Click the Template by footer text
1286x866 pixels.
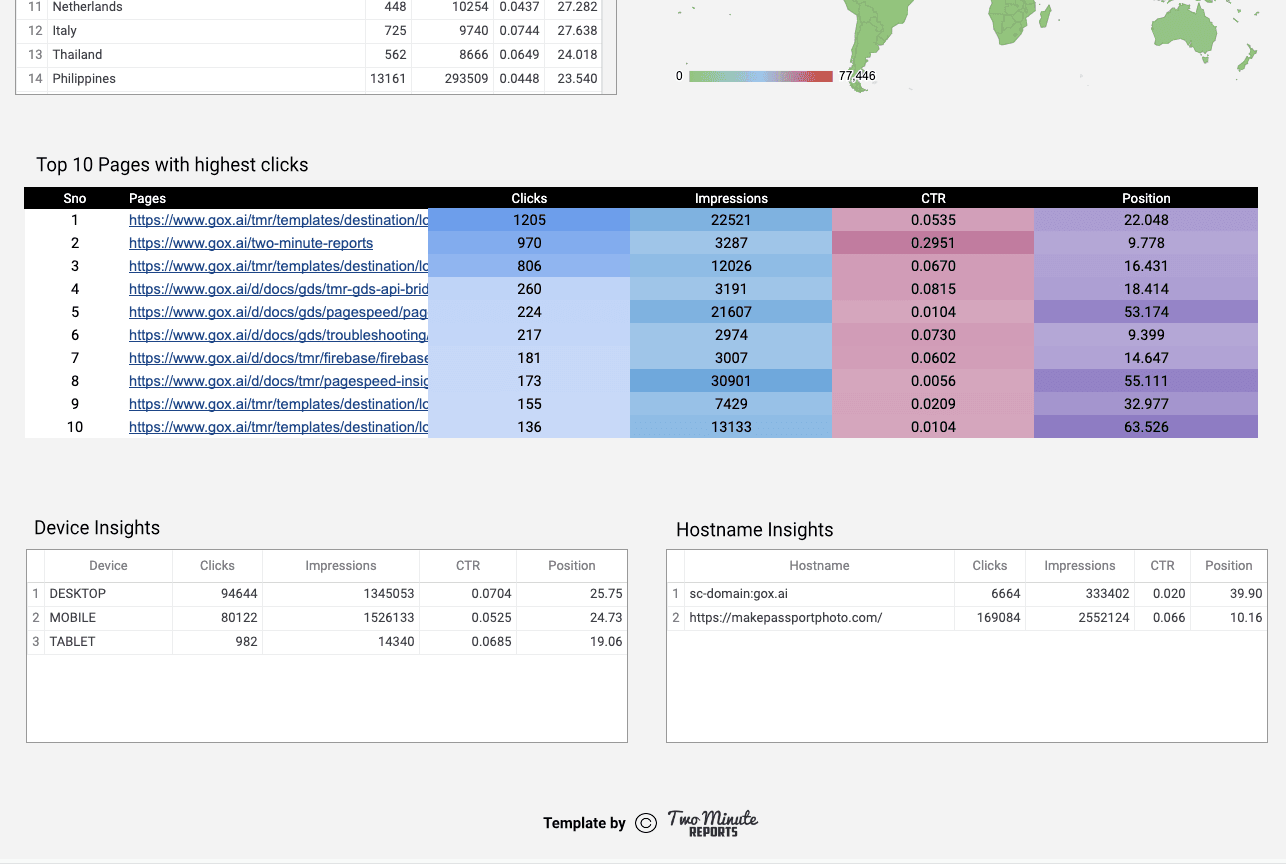point(584,823)
